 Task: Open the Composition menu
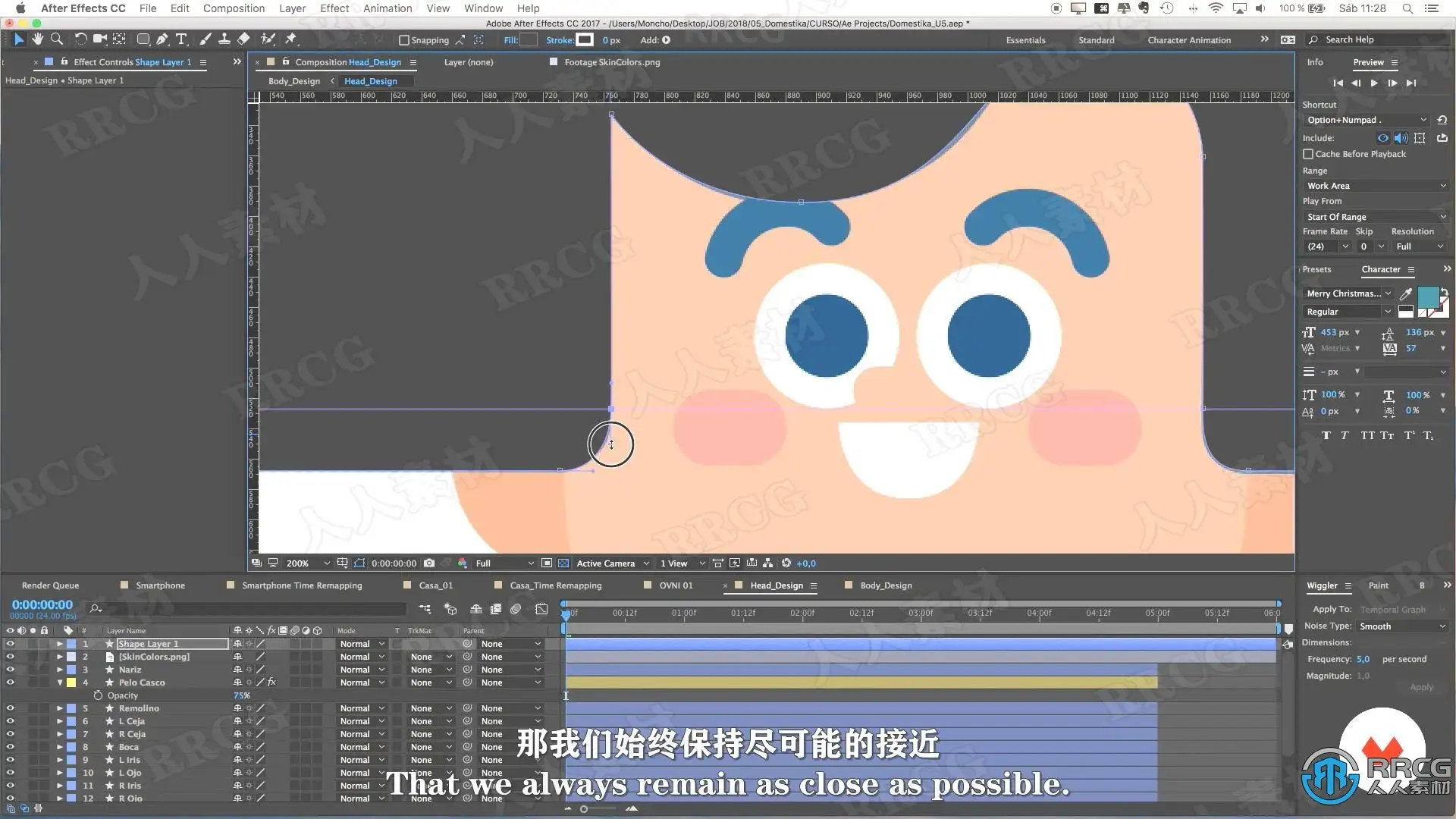click(234, 8)
